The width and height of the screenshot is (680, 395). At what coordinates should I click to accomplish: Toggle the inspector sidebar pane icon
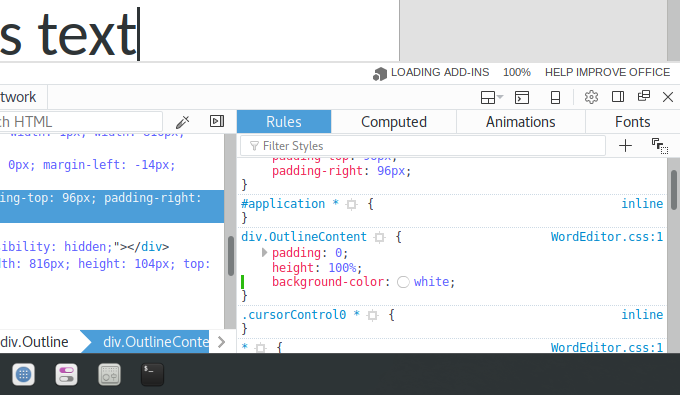(217, 121)
